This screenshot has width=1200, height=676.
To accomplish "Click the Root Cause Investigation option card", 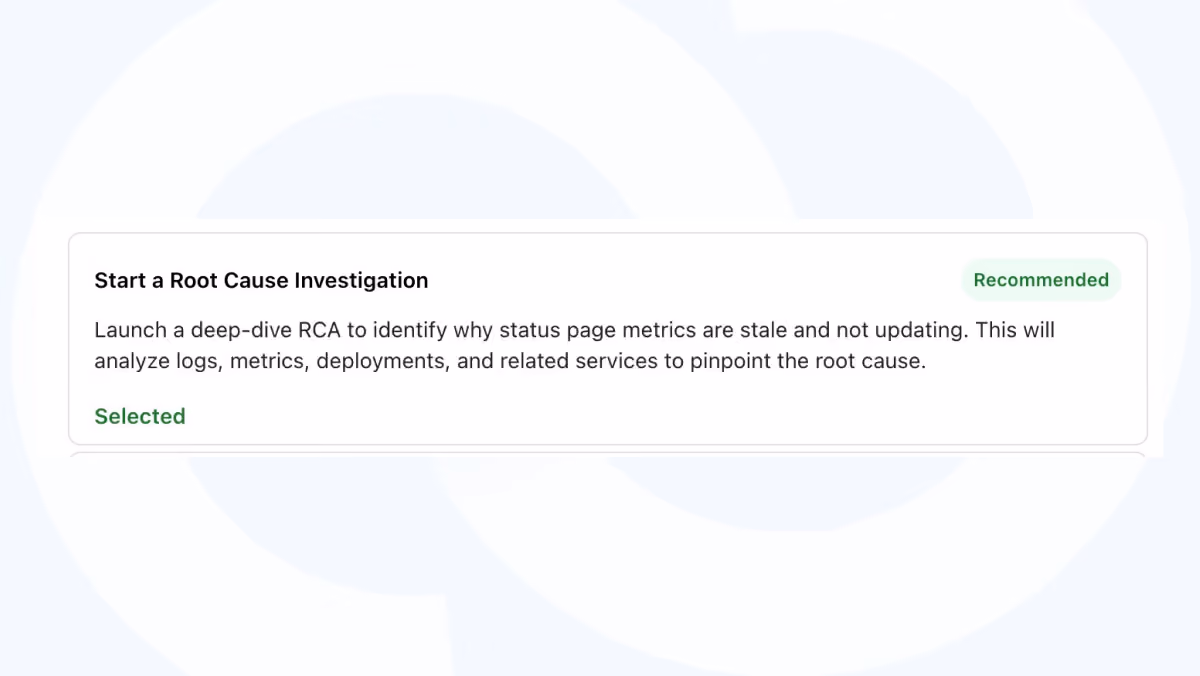I will 608,339.
